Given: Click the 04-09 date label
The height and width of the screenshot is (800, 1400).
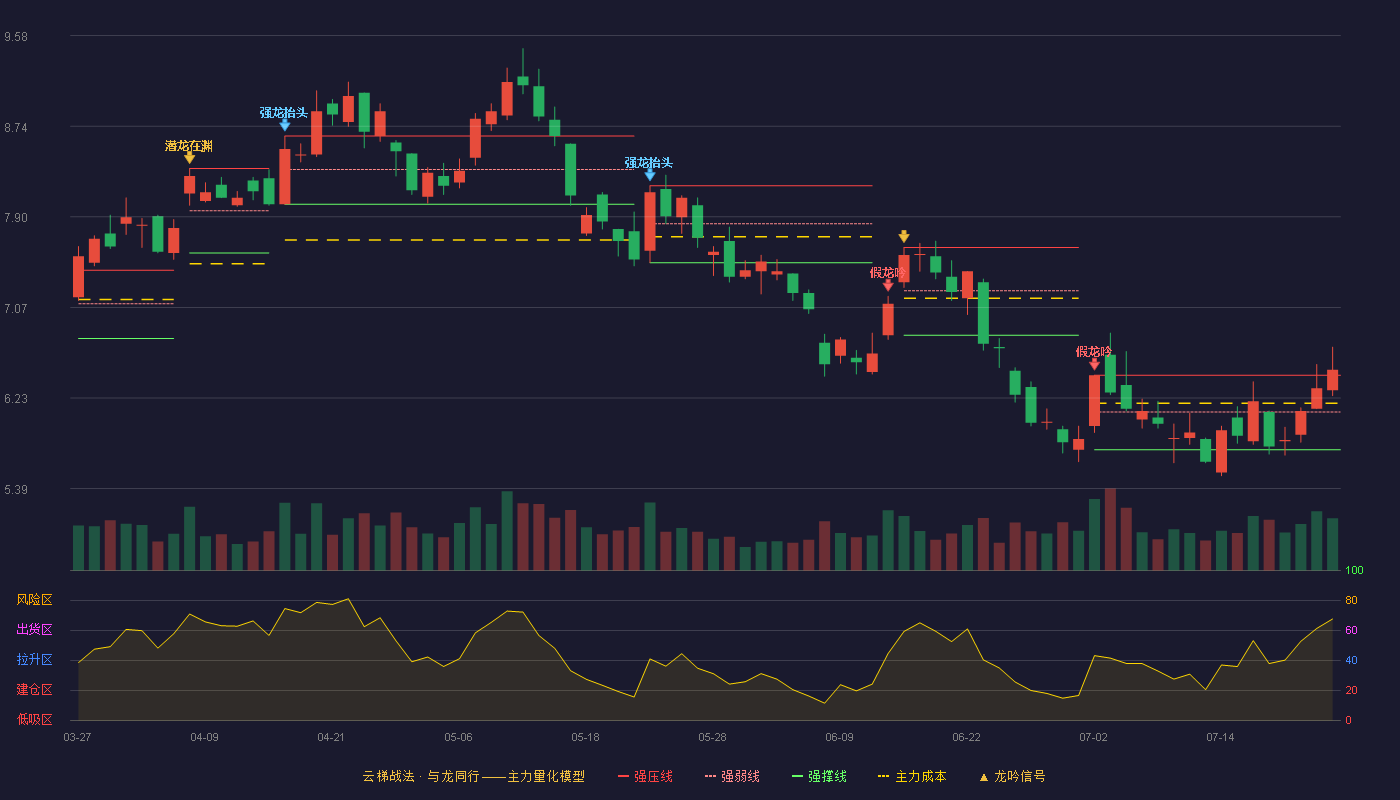Looking at the screenshot, I should (x=204, y=737).
